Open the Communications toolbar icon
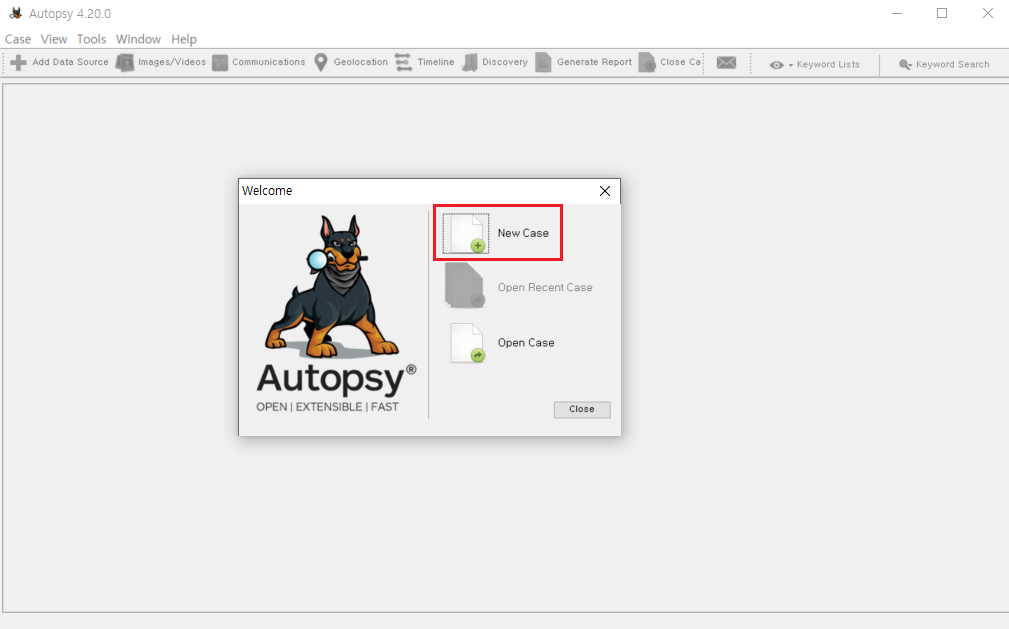Image resolution: width=1009 pixels, height=629 pixels. click(220, 62)
